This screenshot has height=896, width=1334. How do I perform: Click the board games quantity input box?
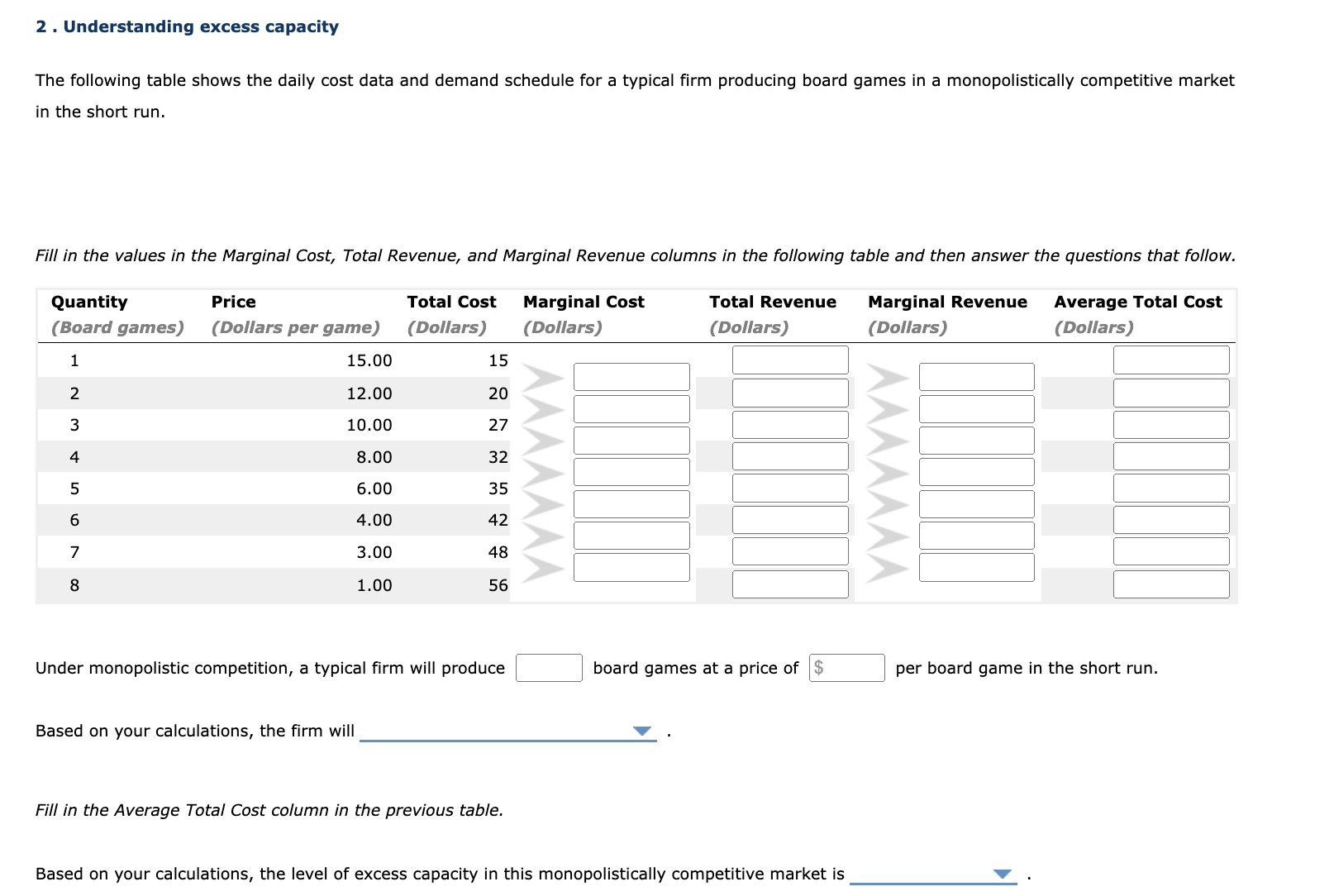click(x=548, y=667)
